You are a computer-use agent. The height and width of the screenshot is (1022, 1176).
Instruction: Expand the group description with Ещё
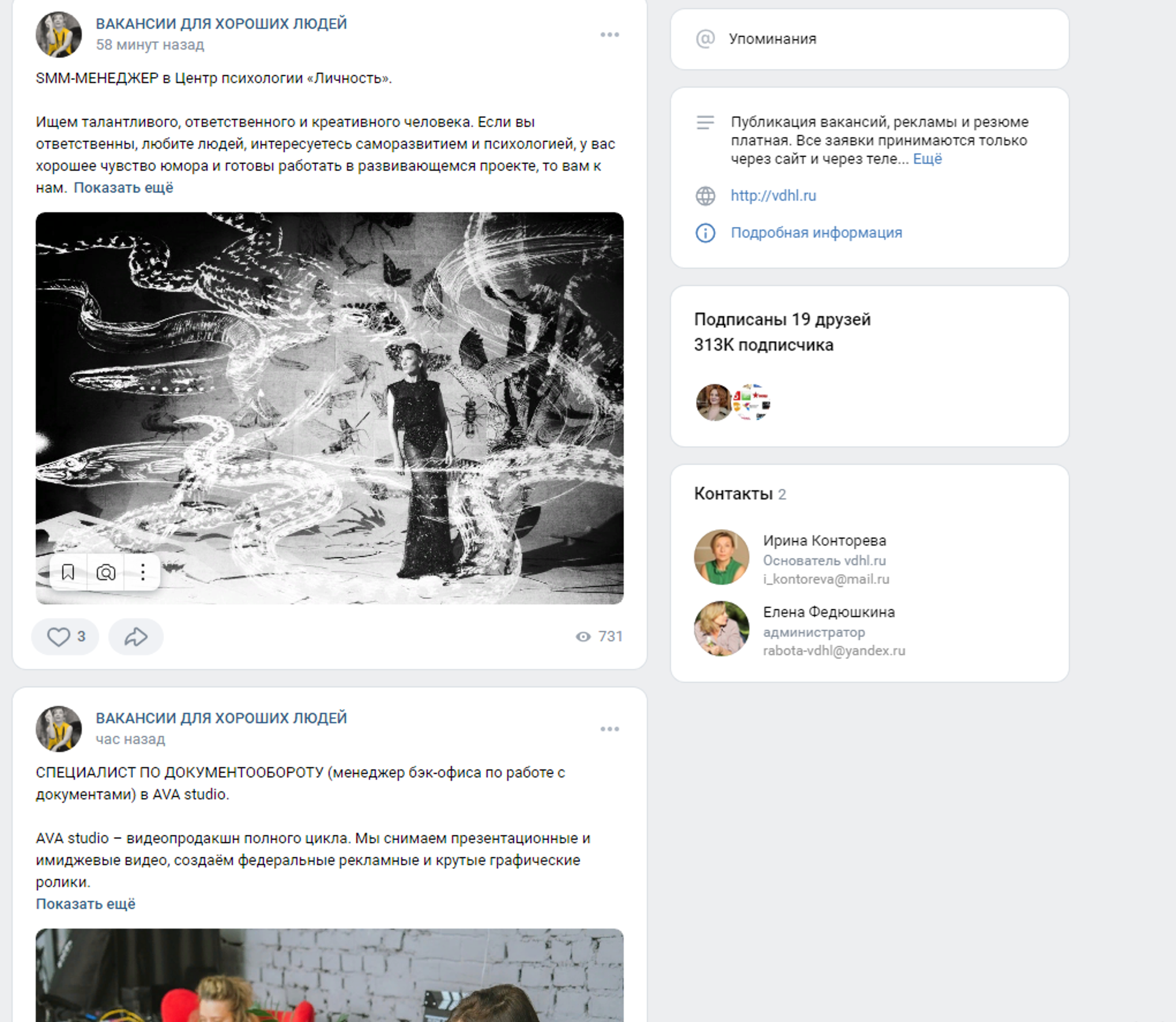coord(928,159)
